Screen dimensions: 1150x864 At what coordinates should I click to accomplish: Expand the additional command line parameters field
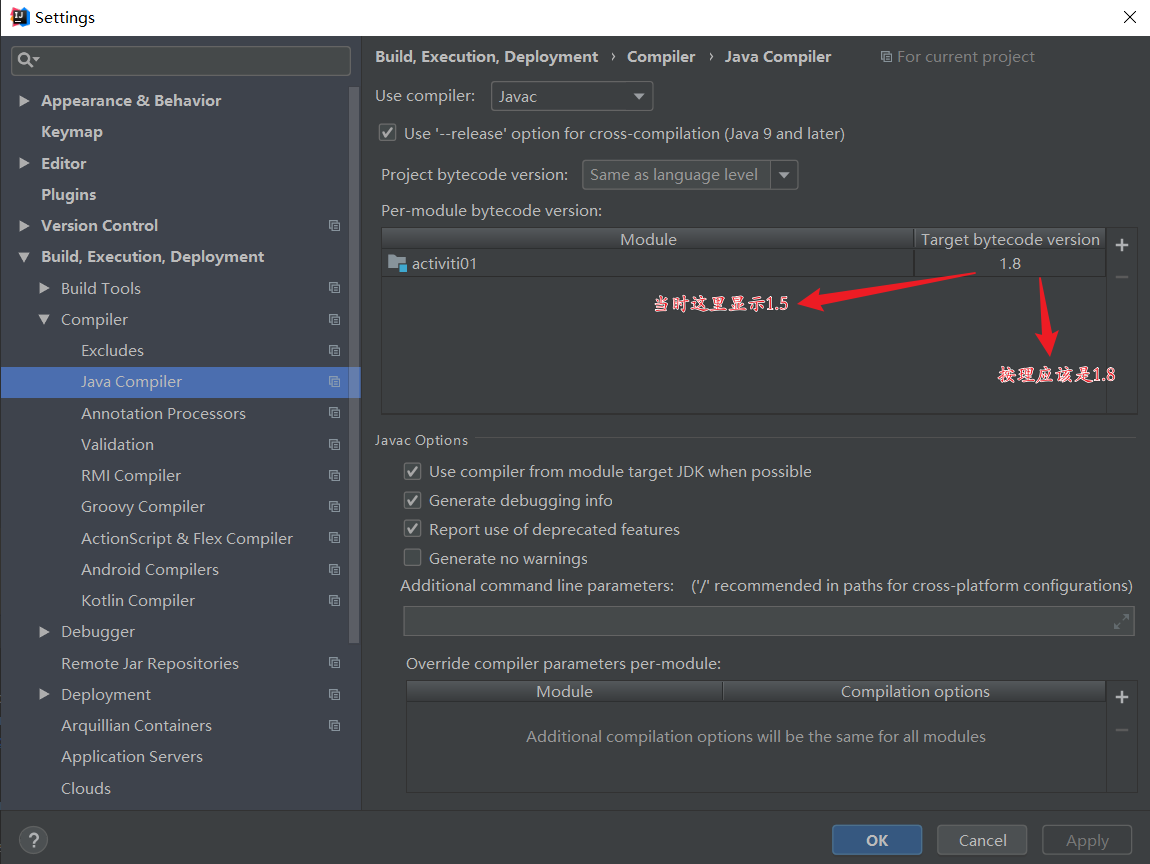coord(1121,622)
